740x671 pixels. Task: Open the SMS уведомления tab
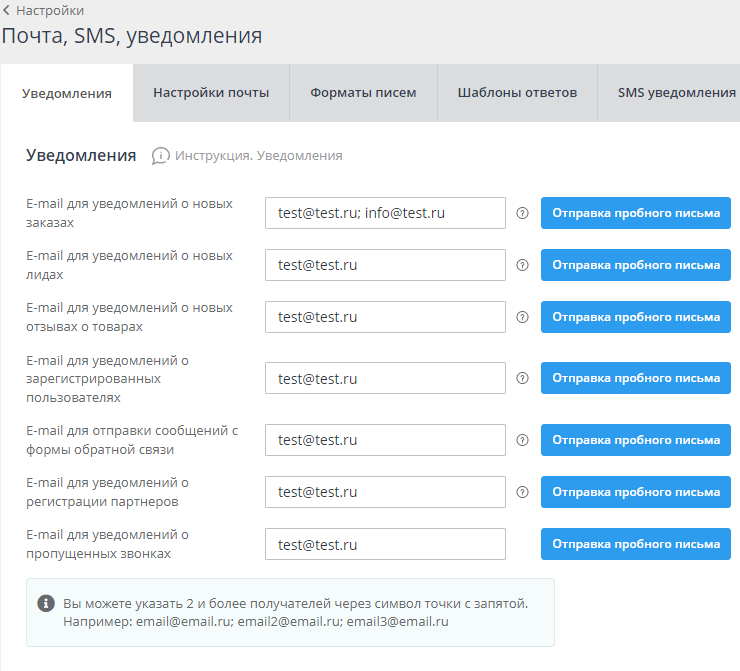[676, 93]
